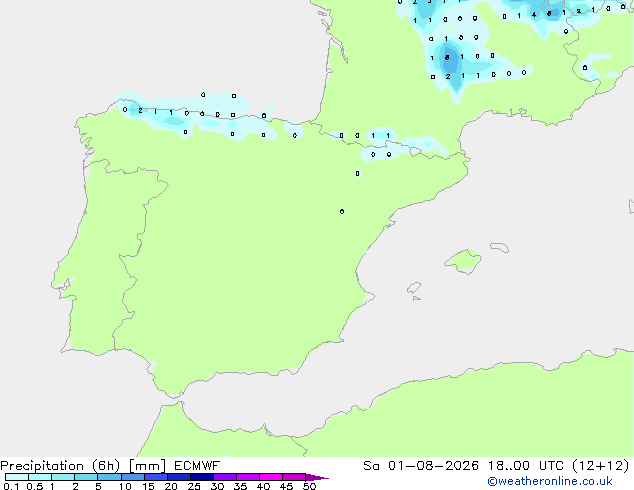The image size is (634, 490).
Task: Select the 5–10 mm legend color swatch
Action: tap(110, 477)
